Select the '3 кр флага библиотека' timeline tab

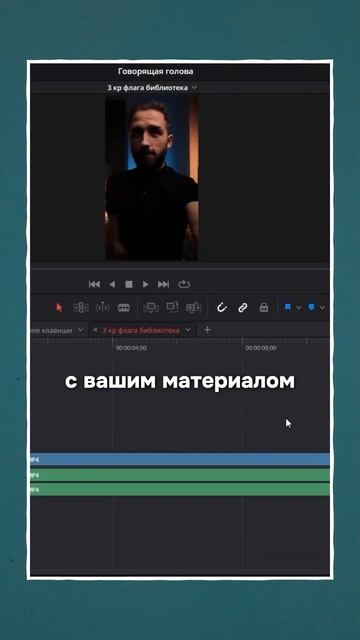click(141, 330)
